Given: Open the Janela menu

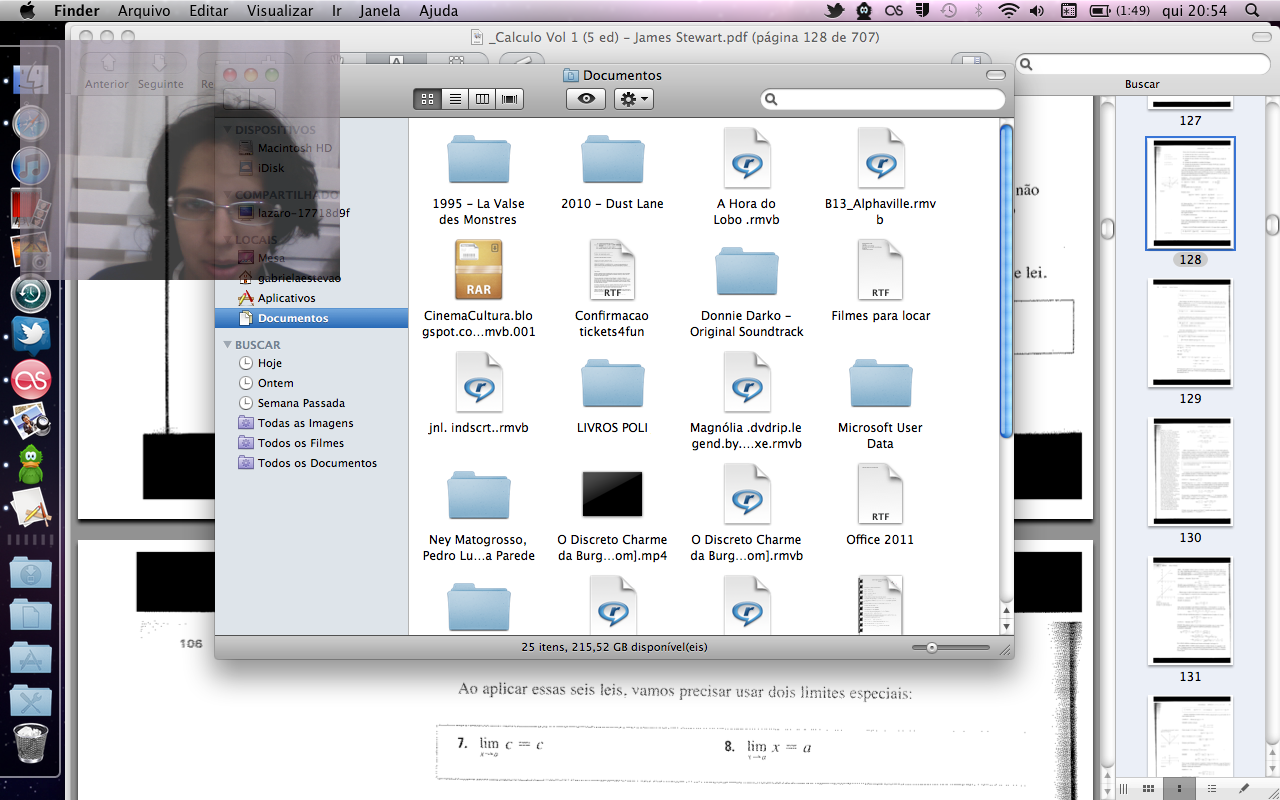Looking at the screenshot, I should 379,11.
